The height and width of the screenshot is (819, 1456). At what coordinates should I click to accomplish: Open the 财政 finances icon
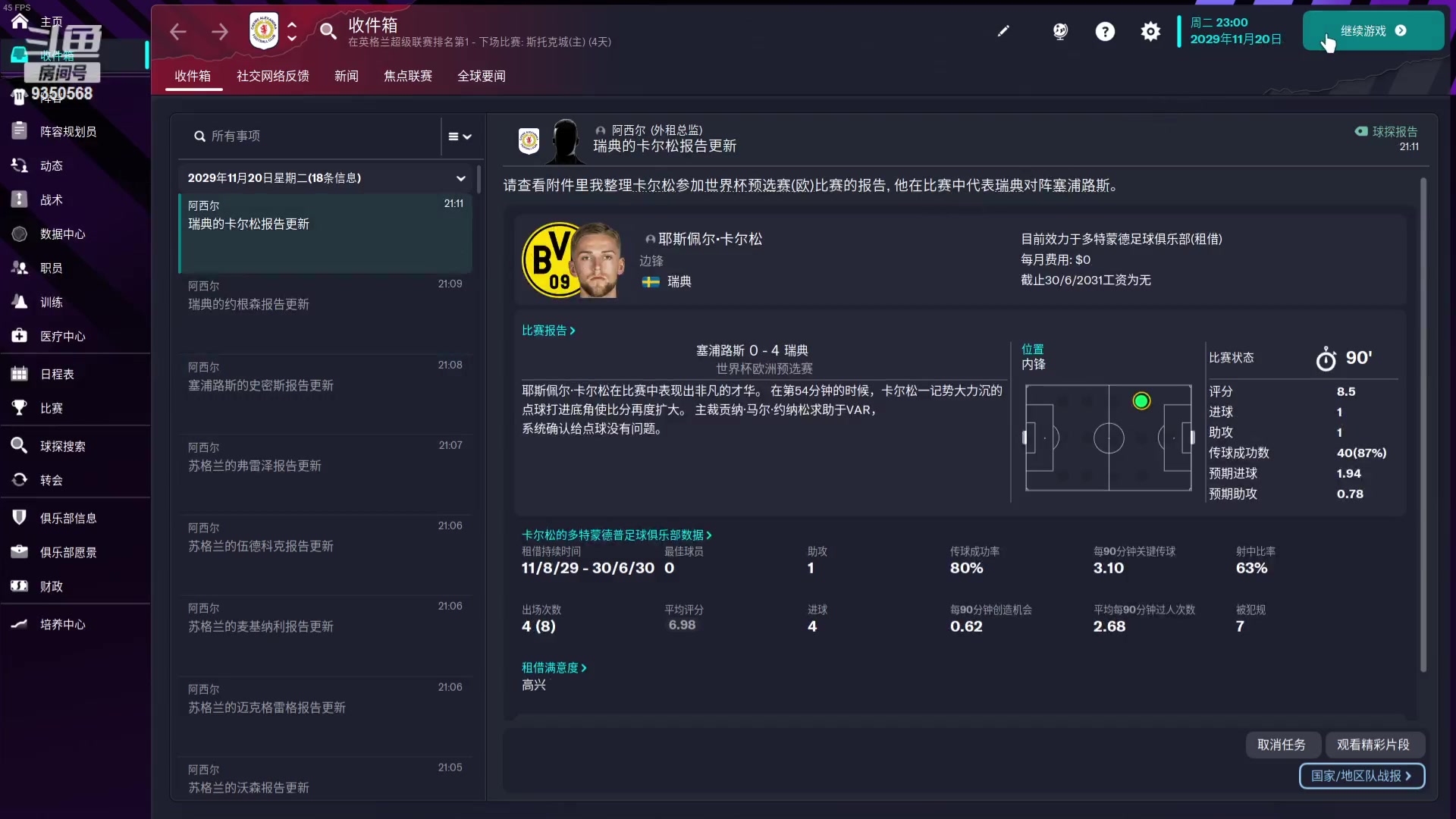click(x=20, y=586)
